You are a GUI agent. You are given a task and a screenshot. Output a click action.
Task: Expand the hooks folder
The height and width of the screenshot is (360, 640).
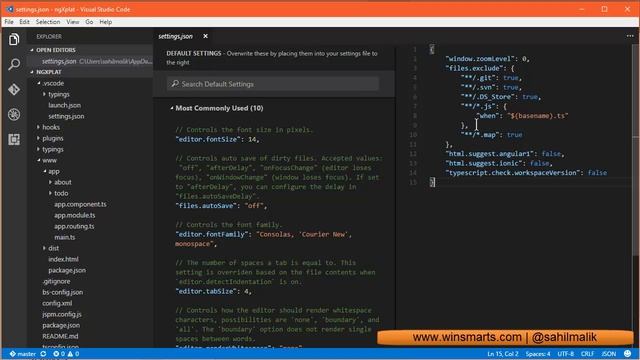[39, 127]
